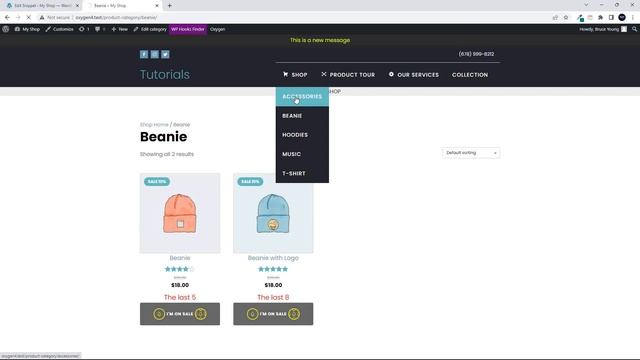Open the share page icon

tap(555, 18)
